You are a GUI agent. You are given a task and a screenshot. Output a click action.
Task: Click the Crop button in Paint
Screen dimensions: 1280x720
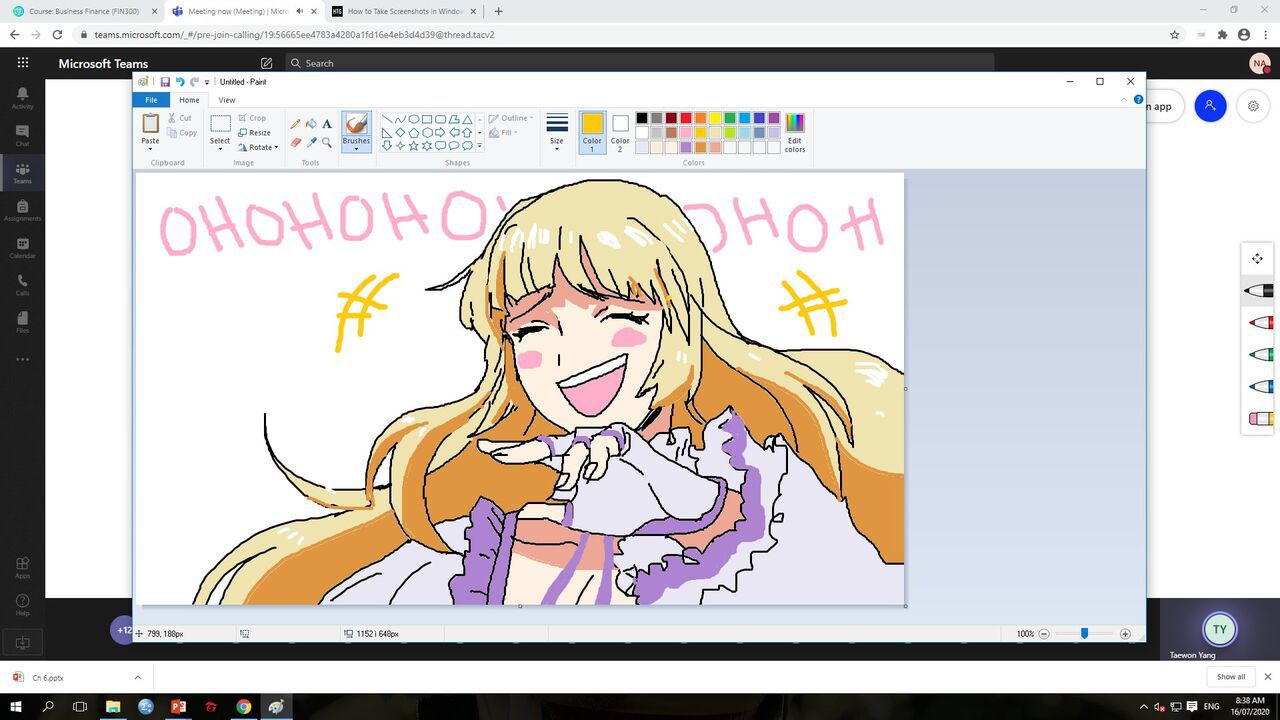click(x=253, y=118)
